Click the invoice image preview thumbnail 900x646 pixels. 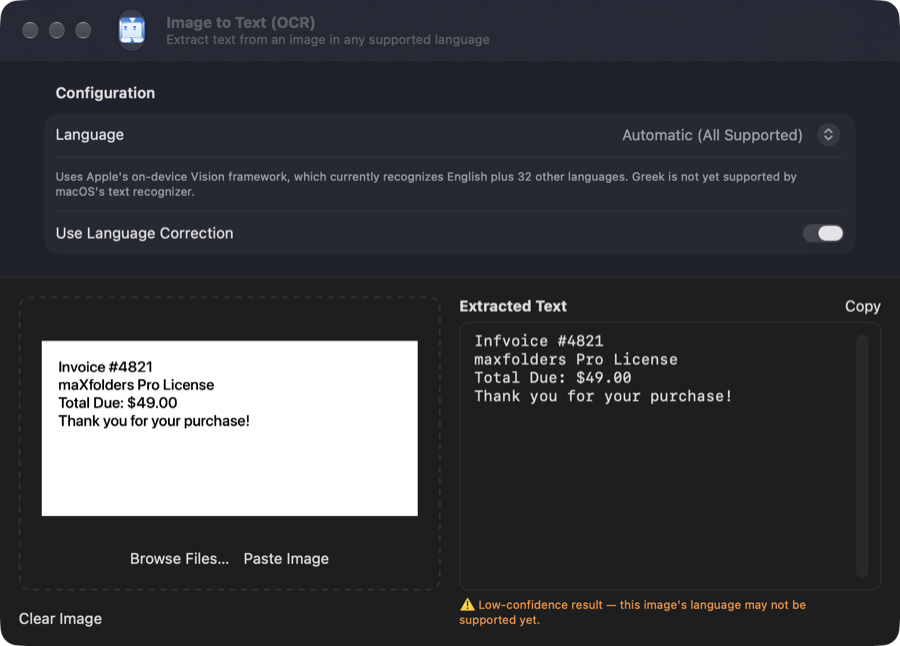[230, 428]
